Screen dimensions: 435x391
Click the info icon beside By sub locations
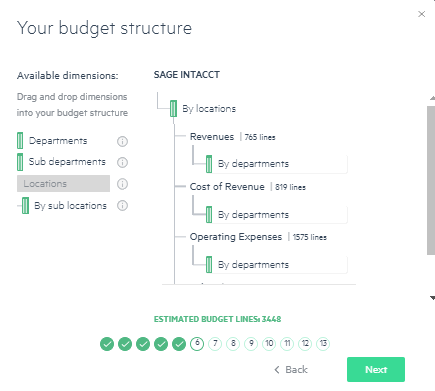[122, 205]
